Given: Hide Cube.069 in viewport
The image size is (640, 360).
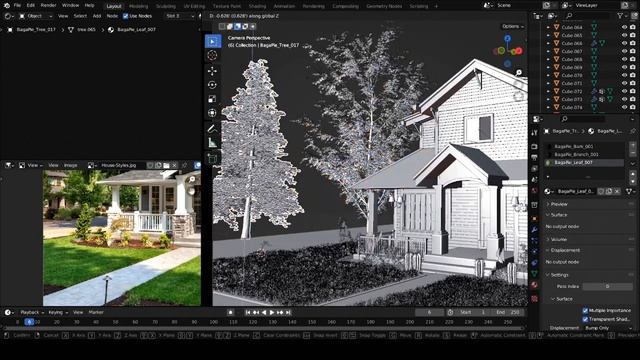Looking at the screenshot, I should (x=624, y=67).
